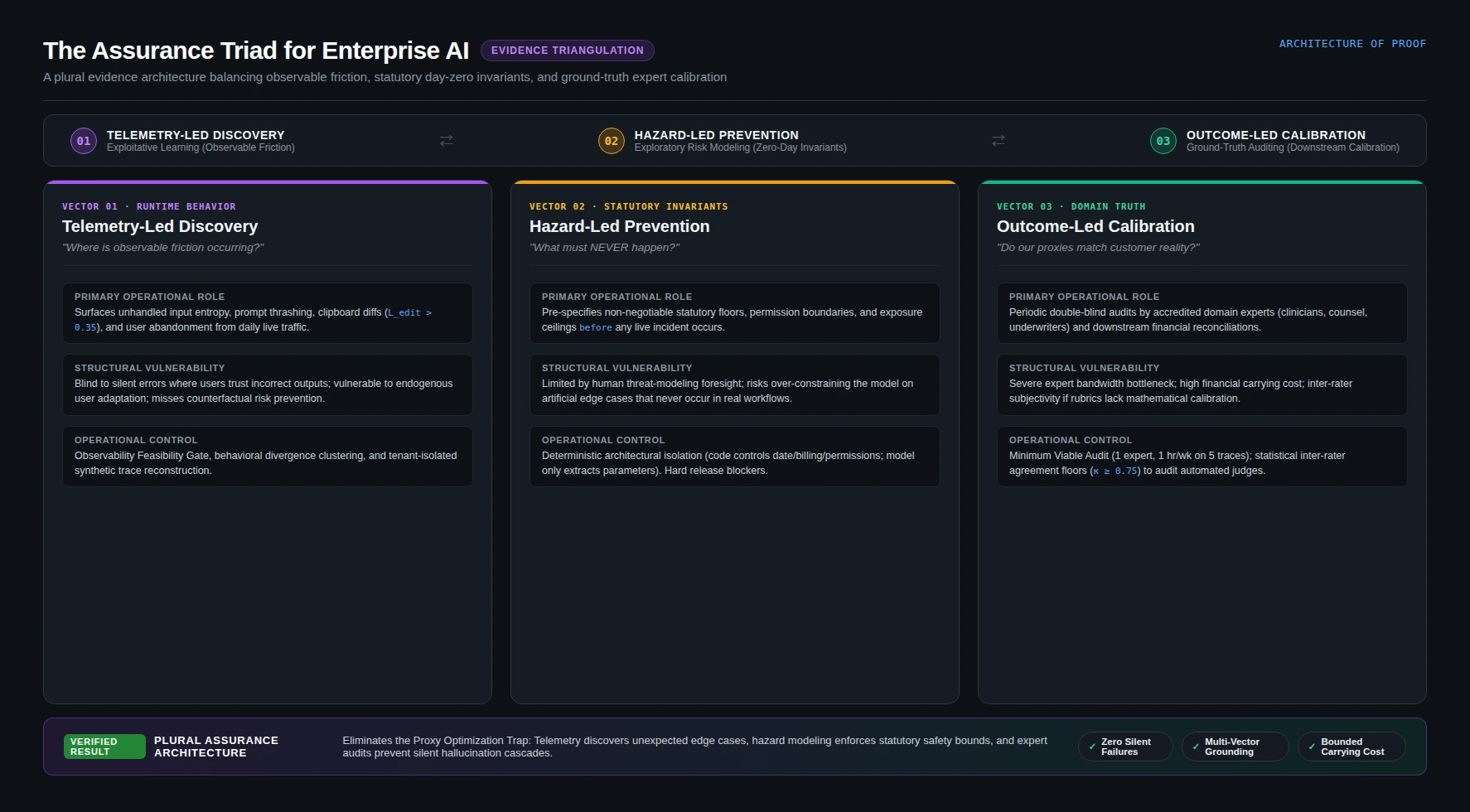Screen dimensions: 1470x812
Task: Click the checkmark in Bounded Carrying Cost chip
Action: (1312, 747)
